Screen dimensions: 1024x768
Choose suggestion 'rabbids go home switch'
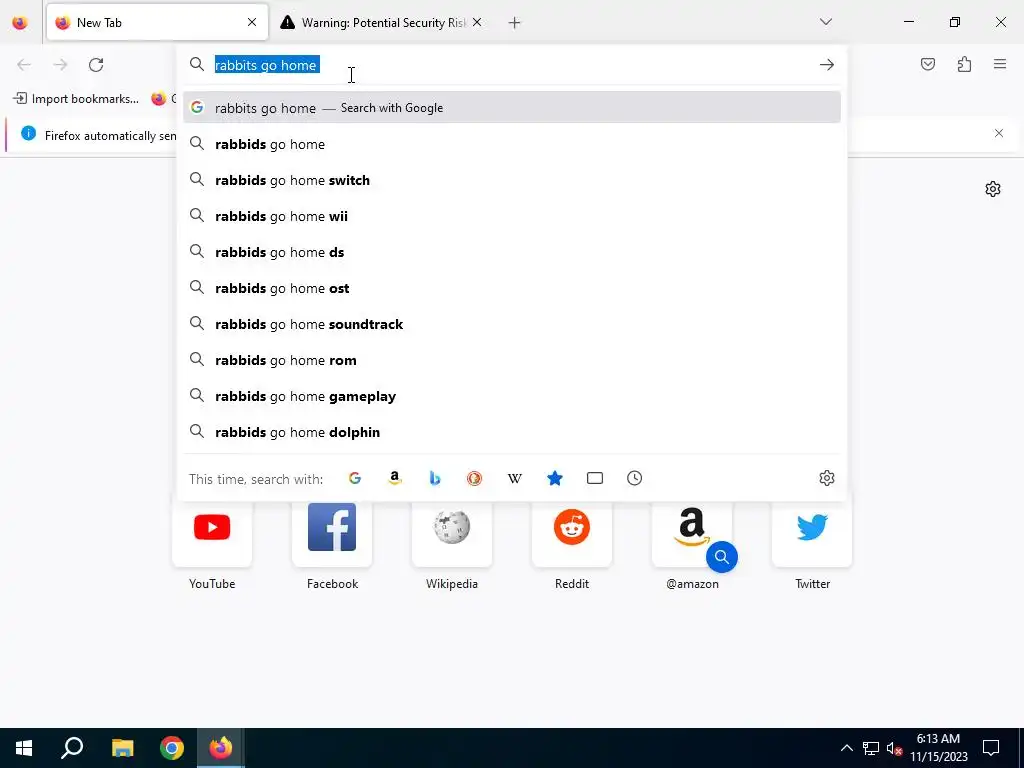pos(511,180)
